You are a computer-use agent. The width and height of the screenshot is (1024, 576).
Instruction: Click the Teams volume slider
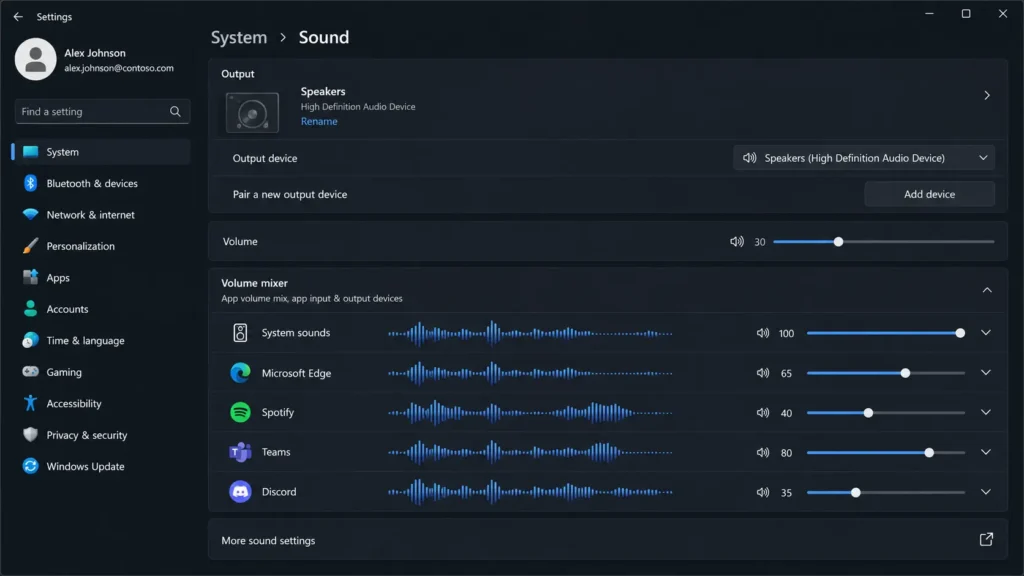click(886, 453)
